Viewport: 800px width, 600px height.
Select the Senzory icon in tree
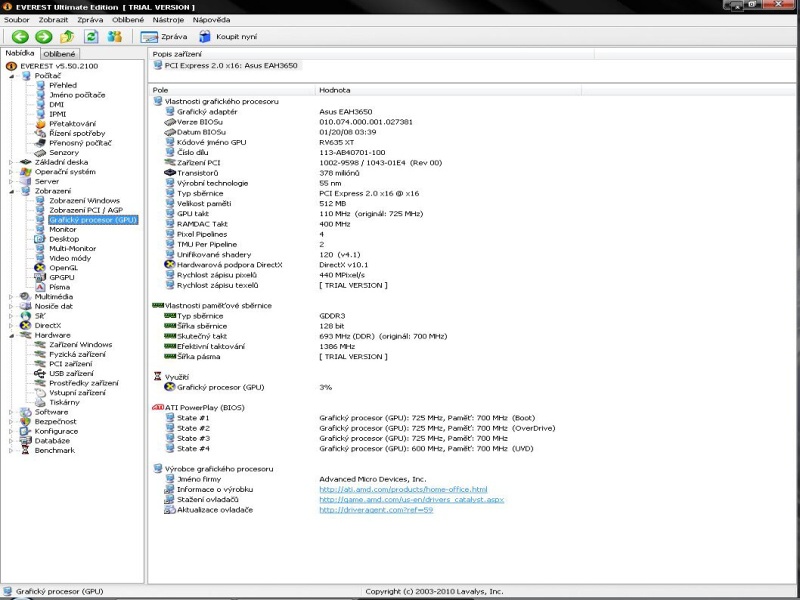40,153
